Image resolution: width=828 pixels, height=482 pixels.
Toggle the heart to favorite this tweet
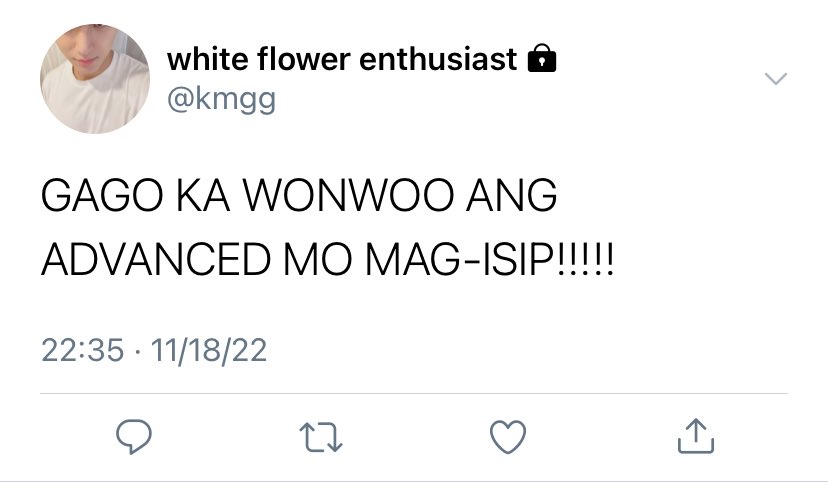[x=508, y=437]
